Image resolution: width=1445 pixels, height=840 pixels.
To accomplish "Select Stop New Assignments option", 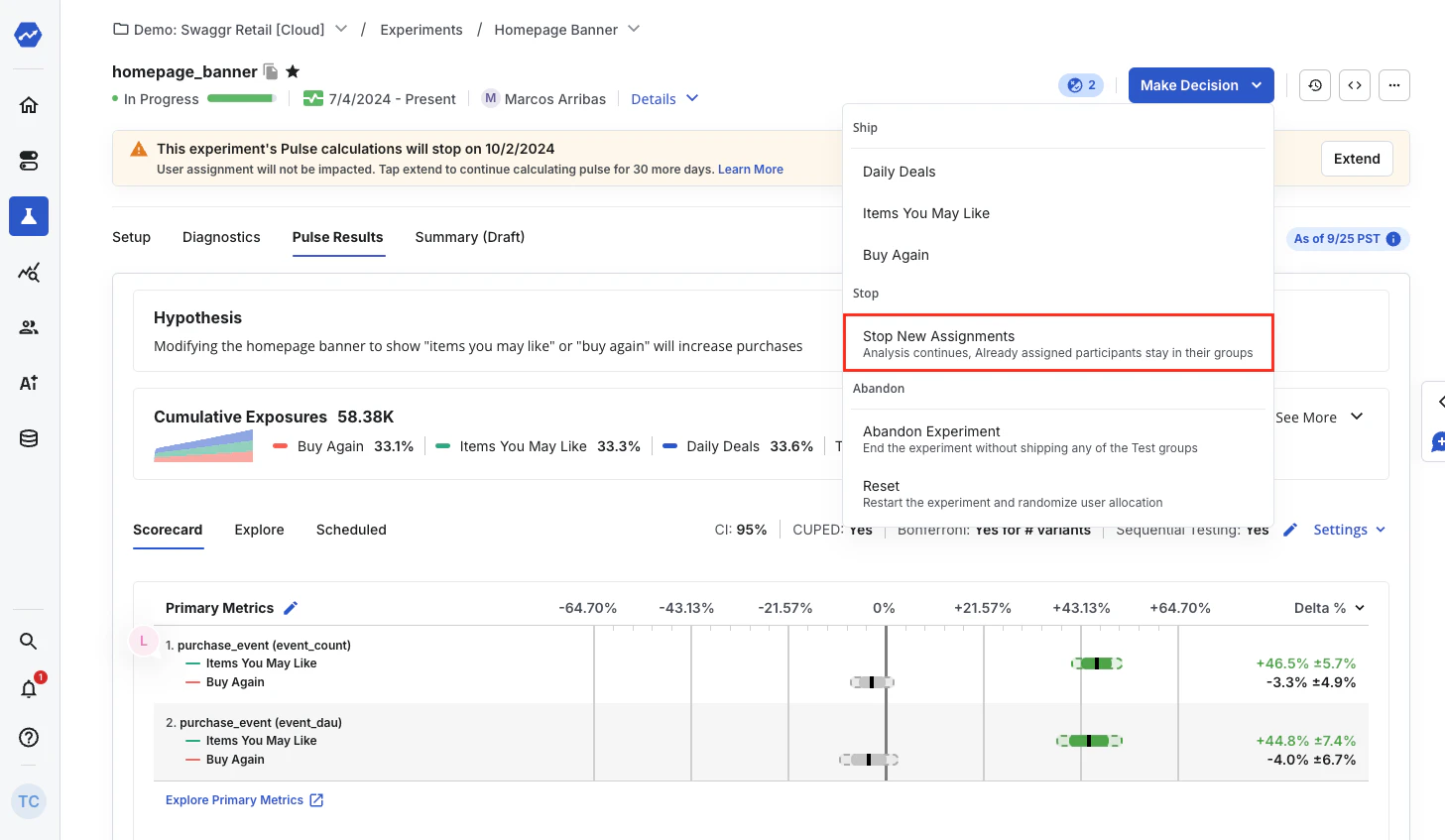I will pyautogui.click(x=1058, y=343).
